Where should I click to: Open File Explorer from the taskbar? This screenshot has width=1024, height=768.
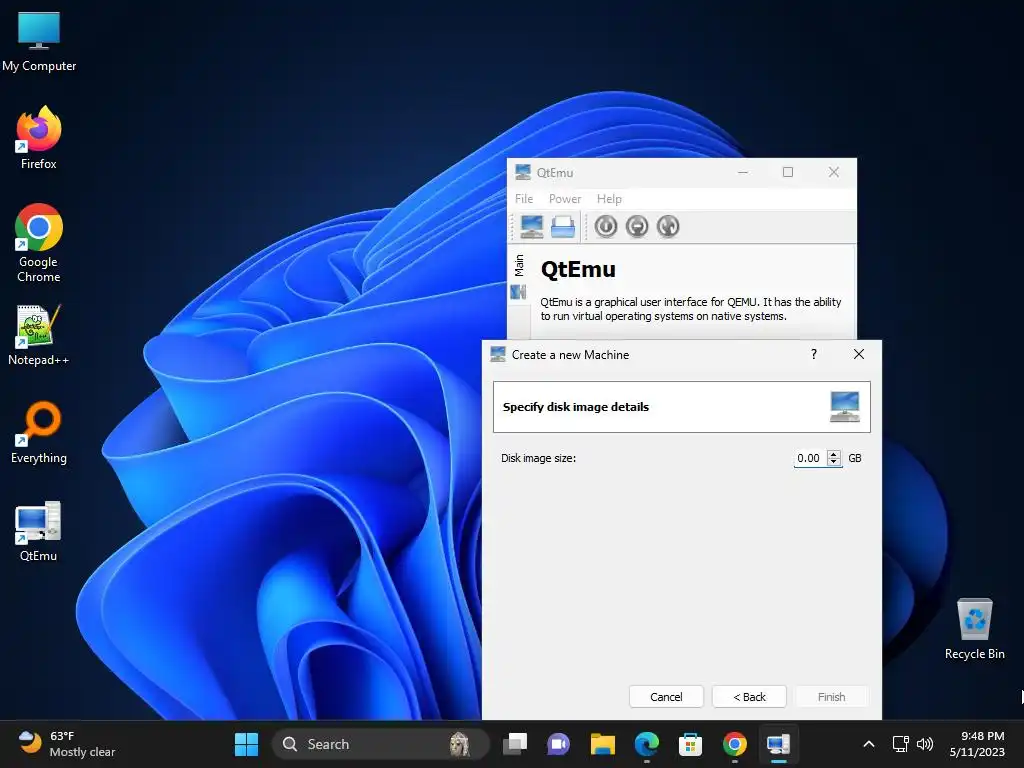603,744
